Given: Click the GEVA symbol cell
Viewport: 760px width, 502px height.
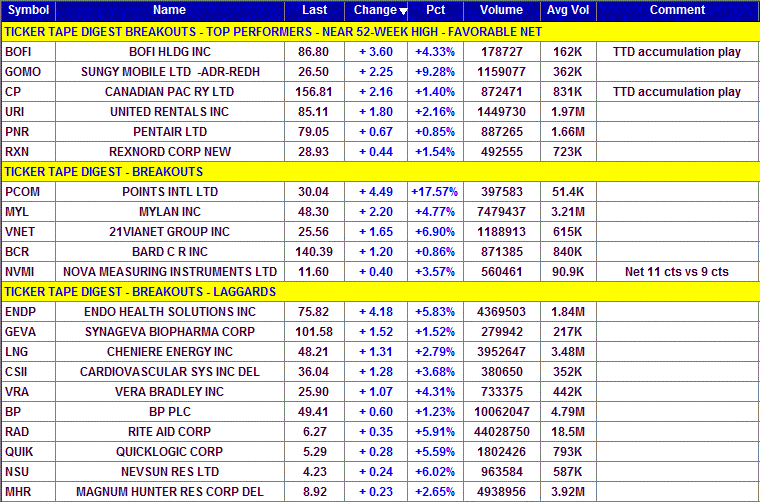Looking at the screenshot, I should pyautogui.click(x=28, y=332).
